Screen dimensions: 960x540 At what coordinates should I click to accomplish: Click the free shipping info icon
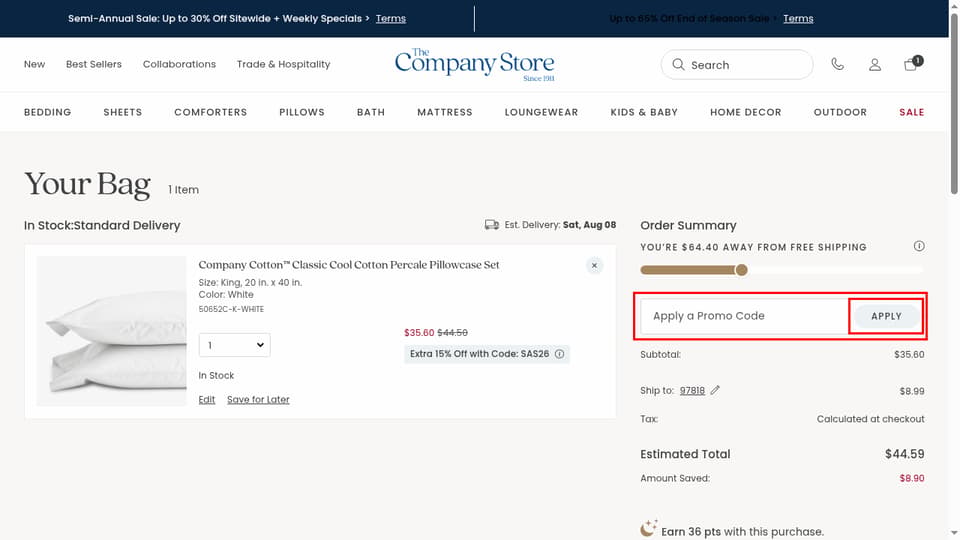click(x=919, y=246)
